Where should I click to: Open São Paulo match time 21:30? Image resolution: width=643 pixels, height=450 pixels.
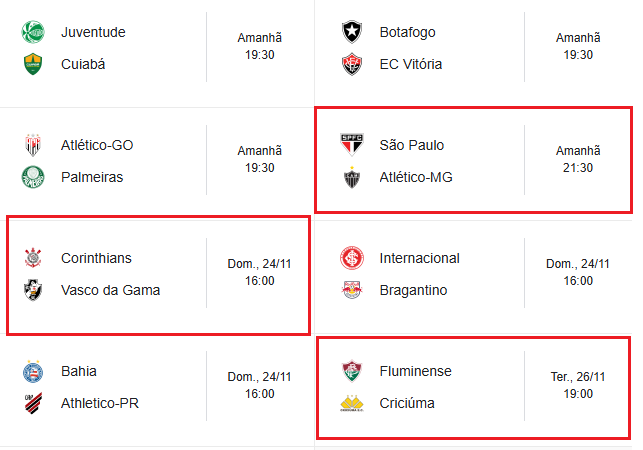click(578, 168)
